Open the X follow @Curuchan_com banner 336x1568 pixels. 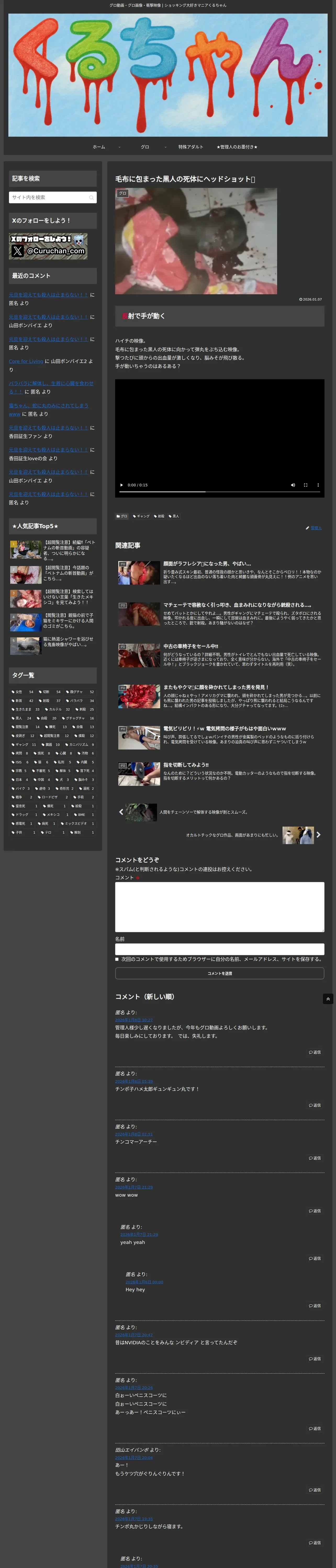coord(48,246)
